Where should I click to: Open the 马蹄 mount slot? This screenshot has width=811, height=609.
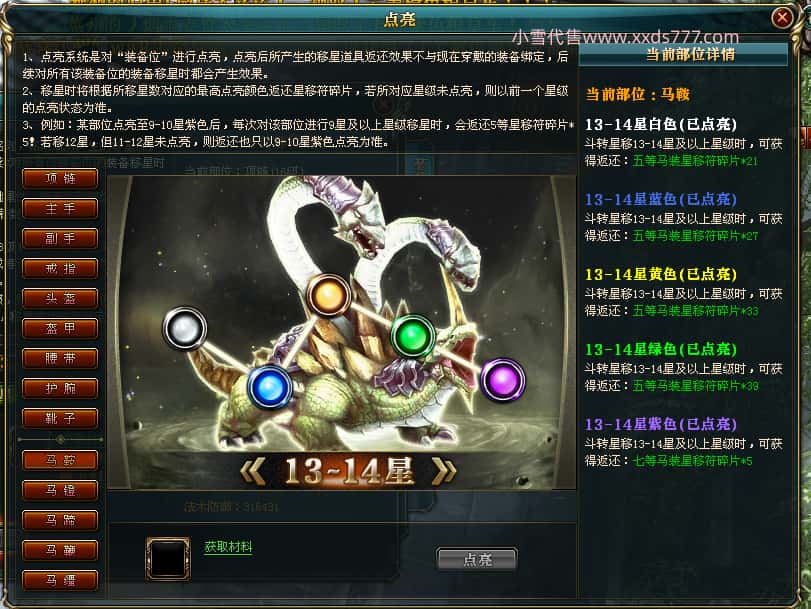point(60,520)
